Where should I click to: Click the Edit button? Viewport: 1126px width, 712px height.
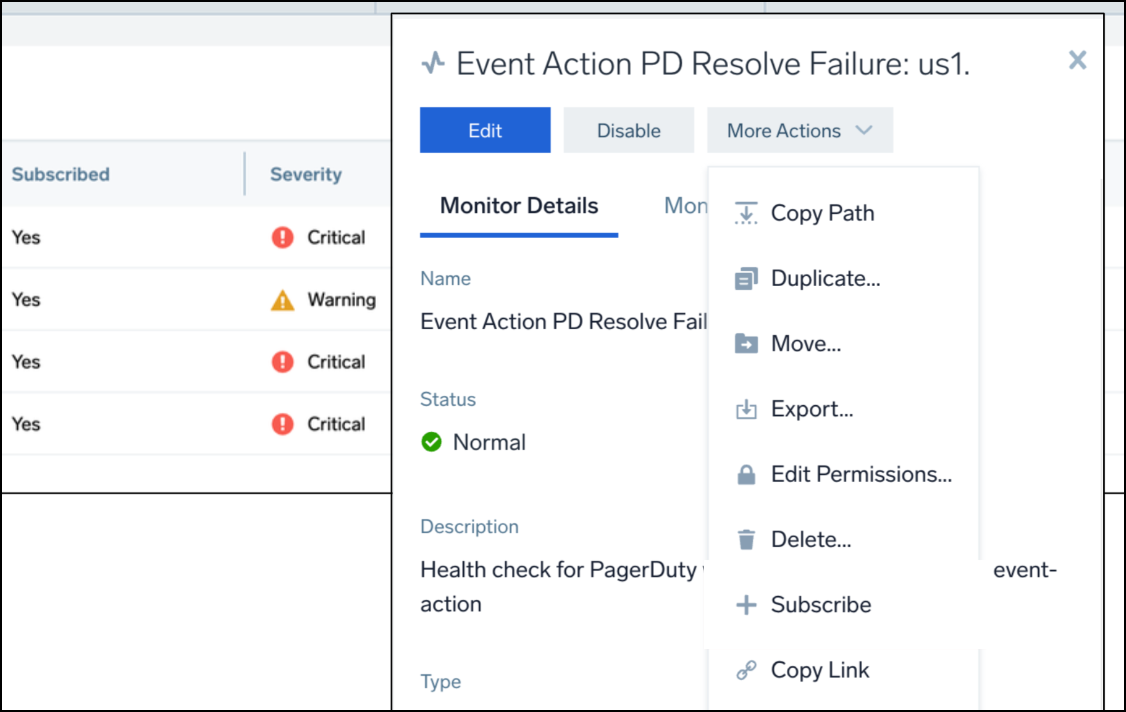click(x=484, y=130)
